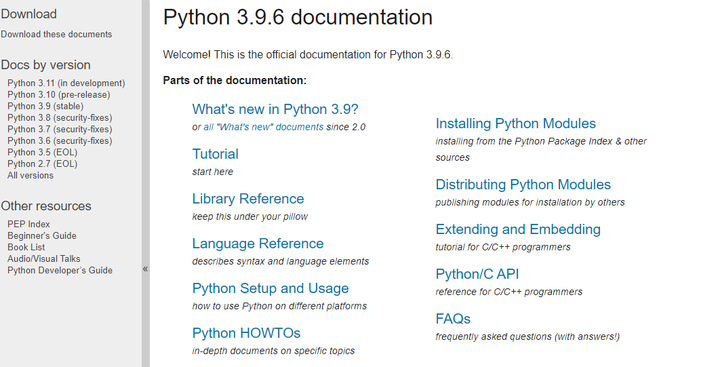Open Installing Python Modules
Screen dimensions: 720x367
pyautogui.click(x=516, y=124)
